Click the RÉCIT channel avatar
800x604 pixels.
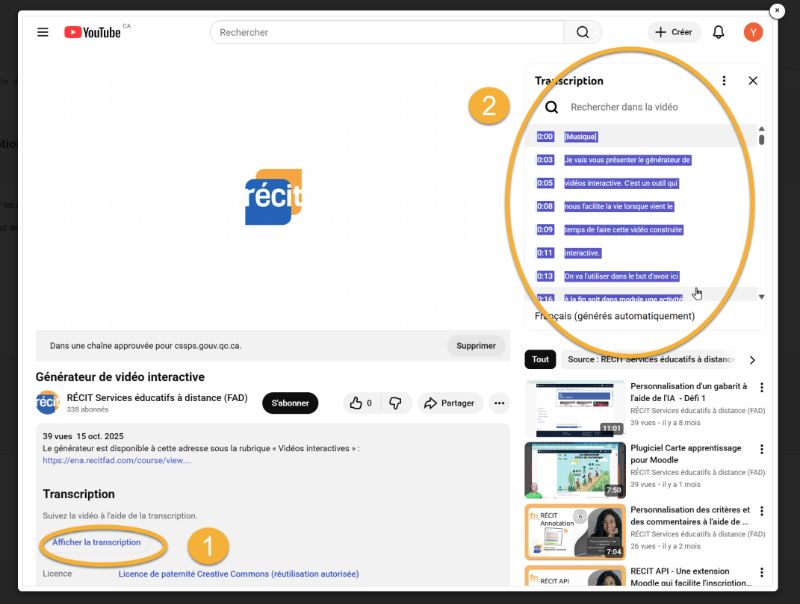pos(46,403)
